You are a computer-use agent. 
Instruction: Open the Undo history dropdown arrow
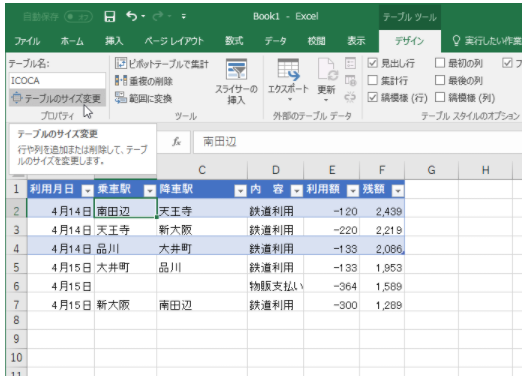click(x=143, y=16)
